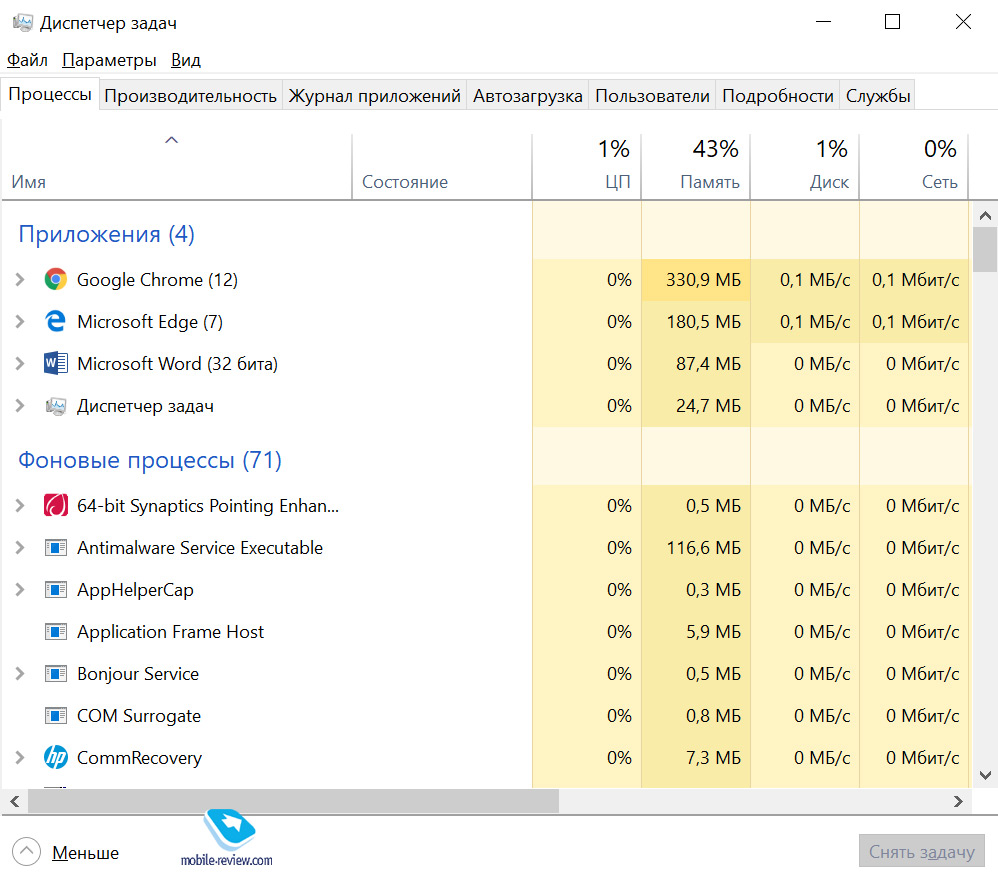This screenshot has width=998, height=888.
Task: Select the COM Surrogate process name
Action: coord(139,715)
